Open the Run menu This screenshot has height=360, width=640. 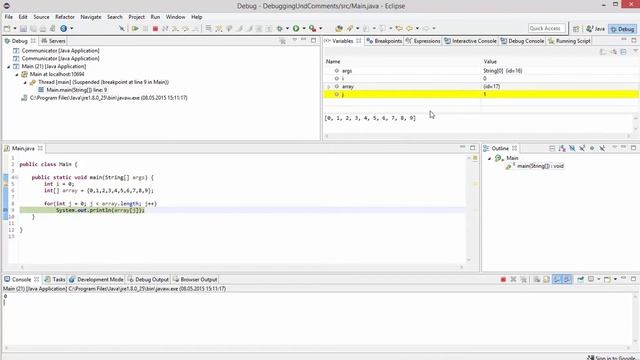155,17
